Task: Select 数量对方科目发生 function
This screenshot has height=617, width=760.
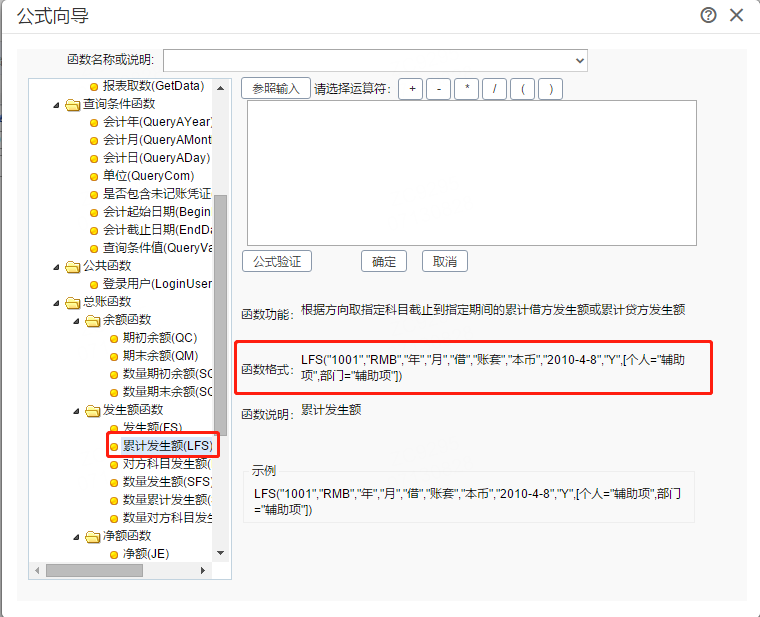Action: coord(167,518)
